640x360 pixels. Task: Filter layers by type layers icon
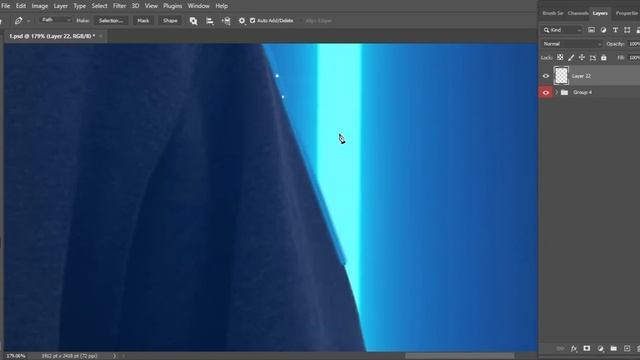point(615,30)
